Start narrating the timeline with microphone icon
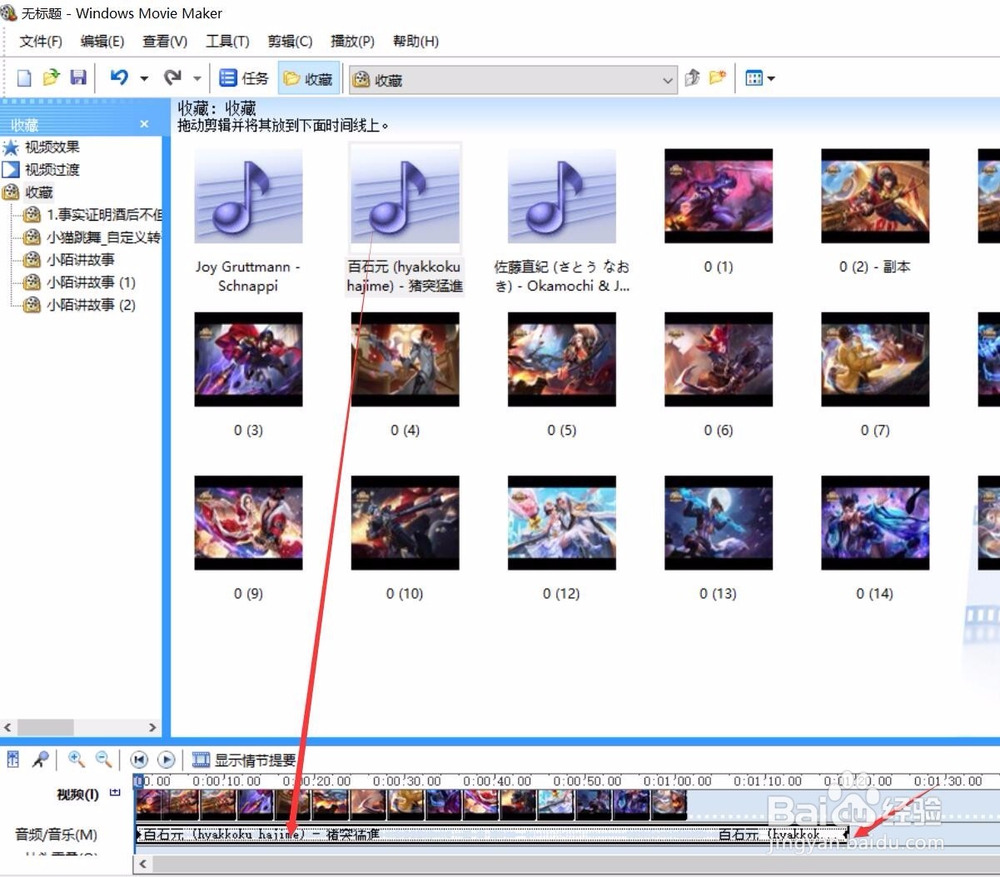The width and height of the screenshot is (1000, 877). [x=40, y=760]
